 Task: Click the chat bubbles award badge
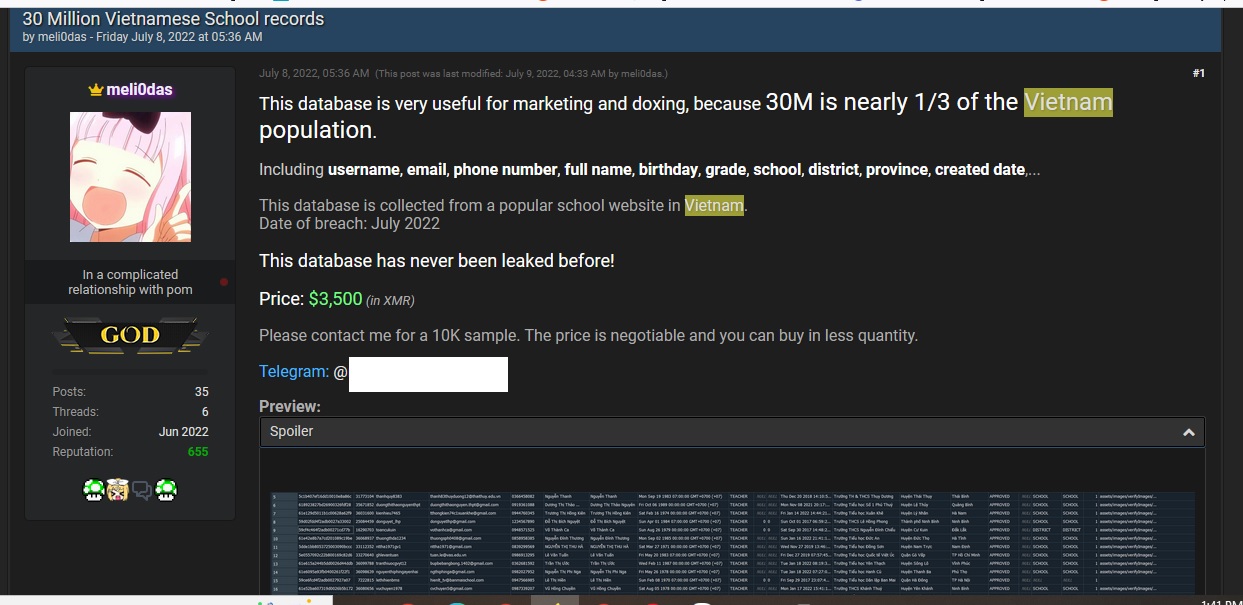[142, 490]
